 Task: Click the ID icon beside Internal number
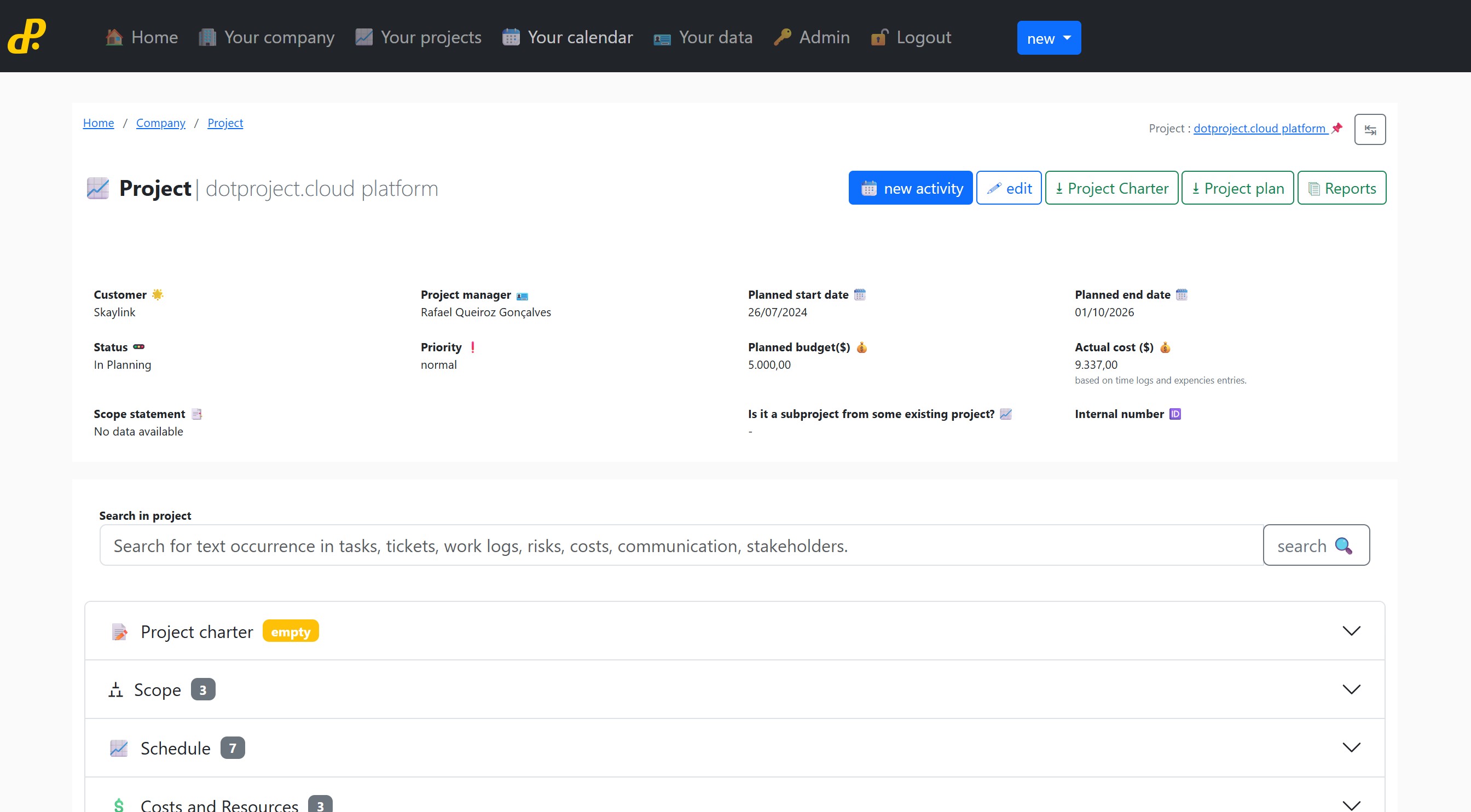pyautogui.click(x=1174, y=414)
